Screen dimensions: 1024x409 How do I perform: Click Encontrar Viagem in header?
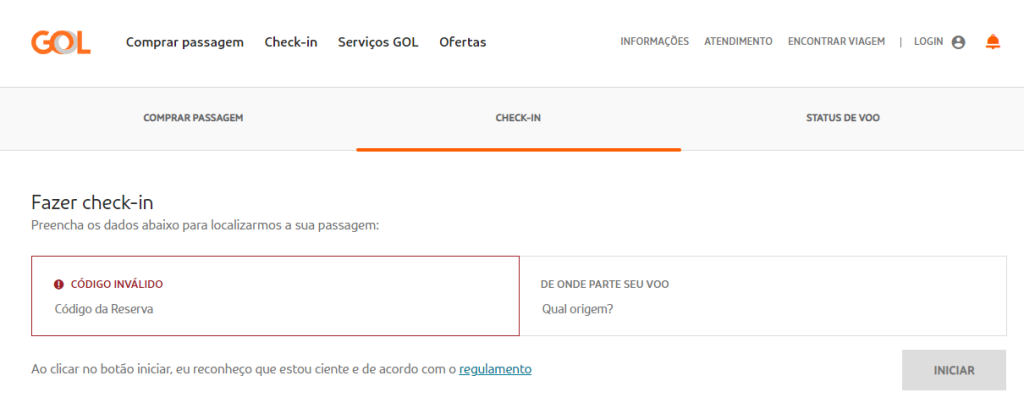pyautogui.click(x=836, y=42)
